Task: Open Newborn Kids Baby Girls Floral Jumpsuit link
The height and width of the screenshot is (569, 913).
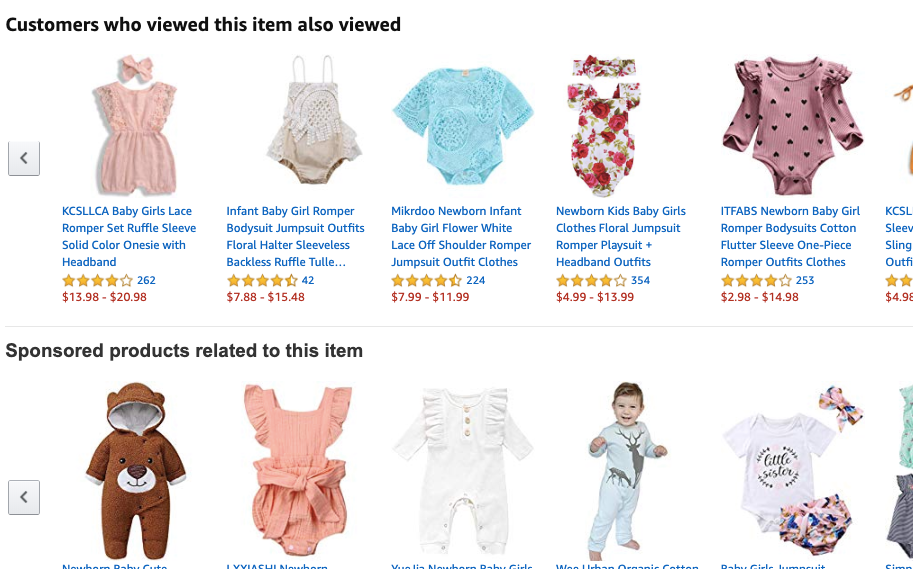Action: pyautogui.click(x=621, y=236)
